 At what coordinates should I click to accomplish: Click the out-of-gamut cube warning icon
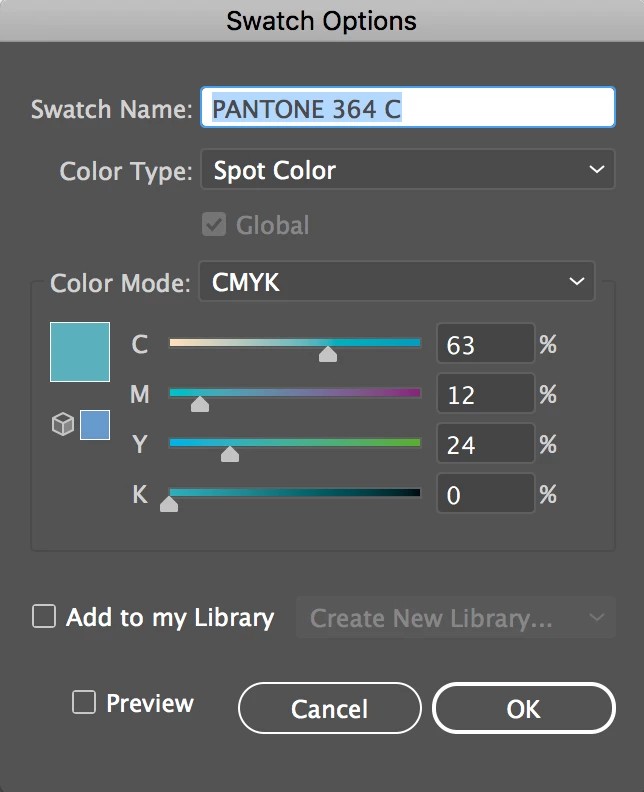(x=62, y=425)
